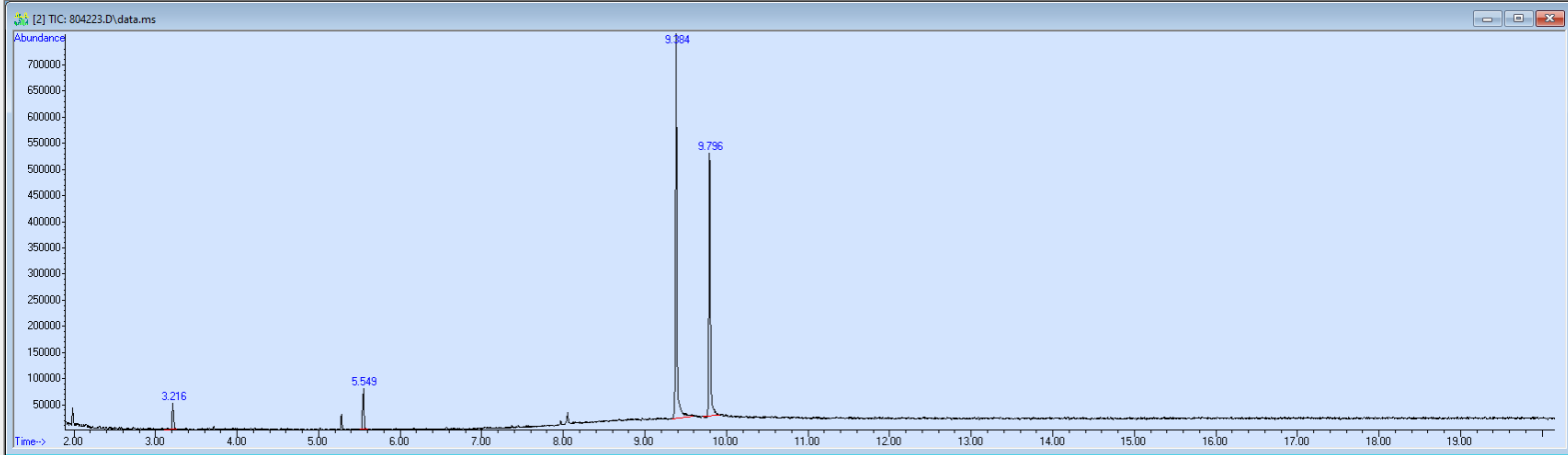The height and width of the screenshot is (455, 1568).
Task: Click the 18.00 time axis value
Action: coord(1378,441)
